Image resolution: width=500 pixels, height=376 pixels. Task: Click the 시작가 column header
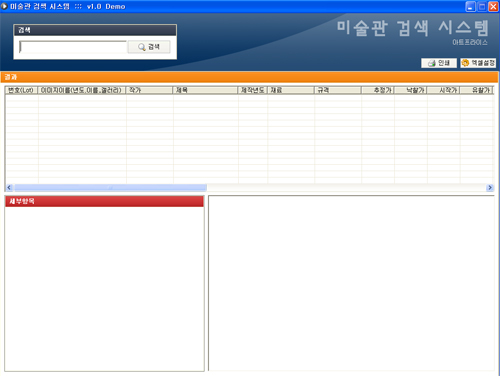click(443, 90)
